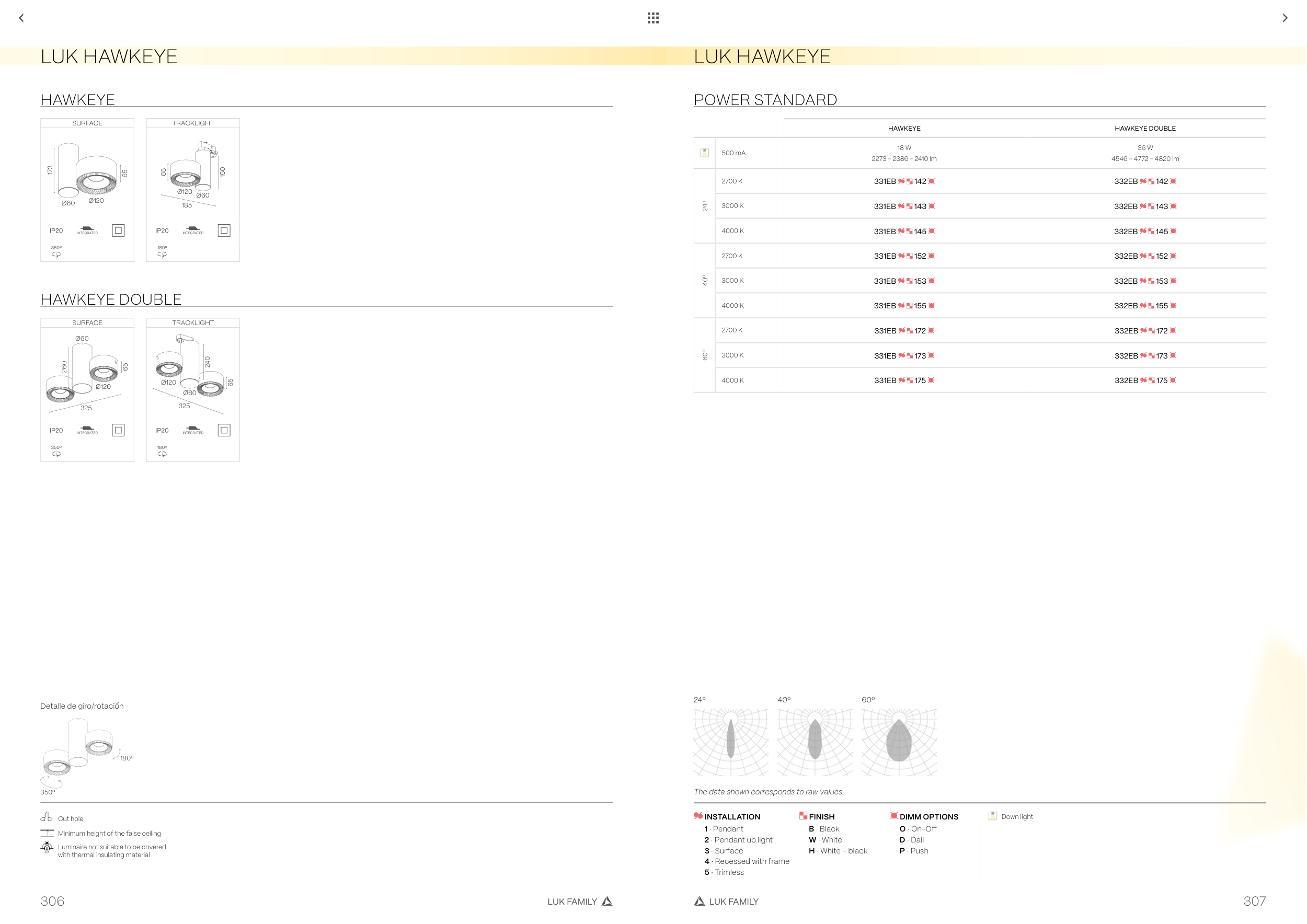This screenshot has height=924, width=1307.
Task: Click the Dimm Options legend icon
Action: 893,816
